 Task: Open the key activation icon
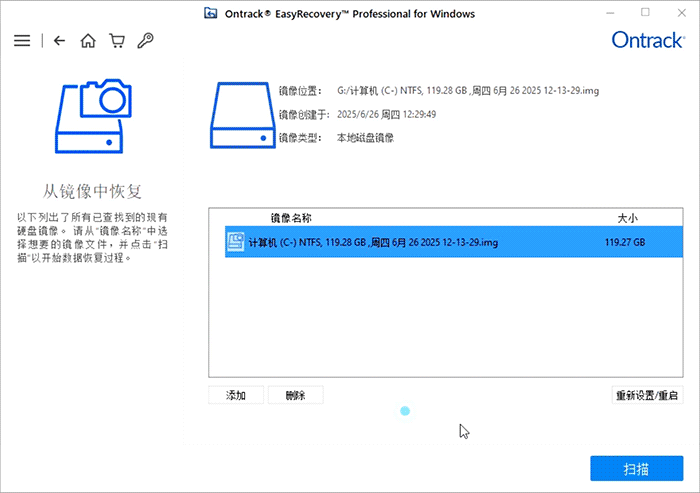pos(146,41)
